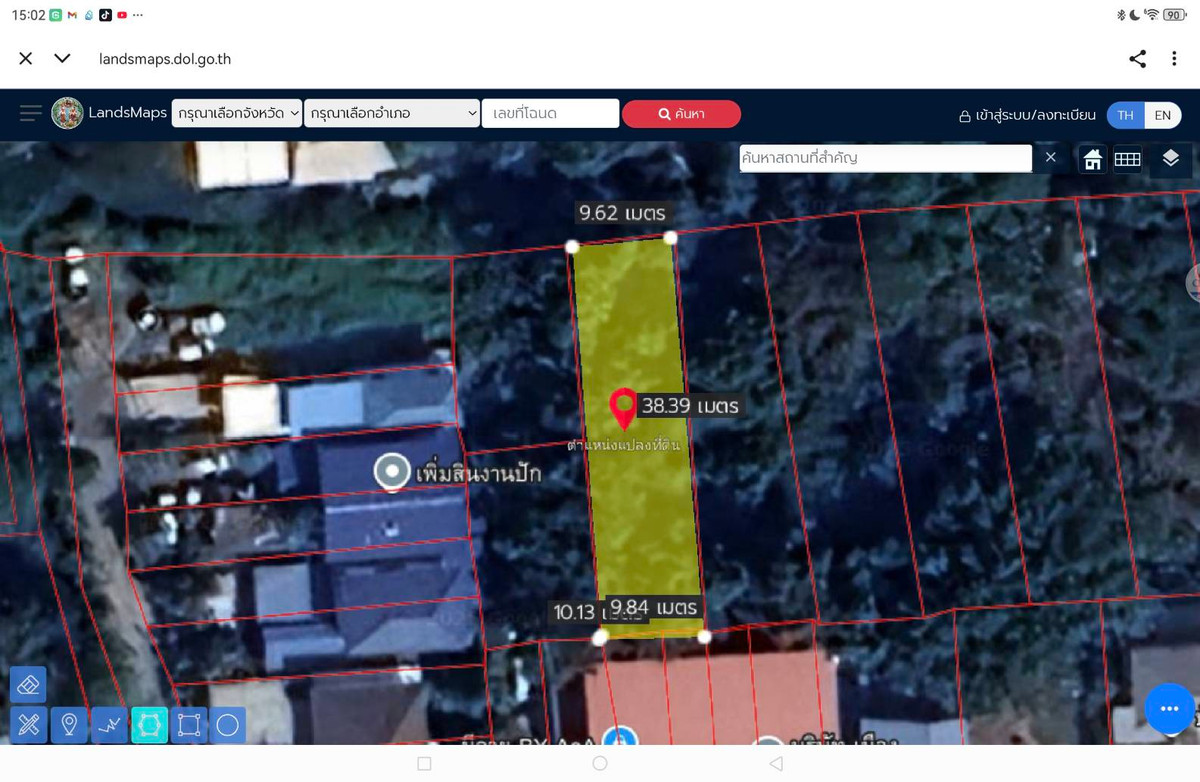Click the เลขที่โฉนด deed number field
The image size is (1200, 782).
tap(550, 114)
